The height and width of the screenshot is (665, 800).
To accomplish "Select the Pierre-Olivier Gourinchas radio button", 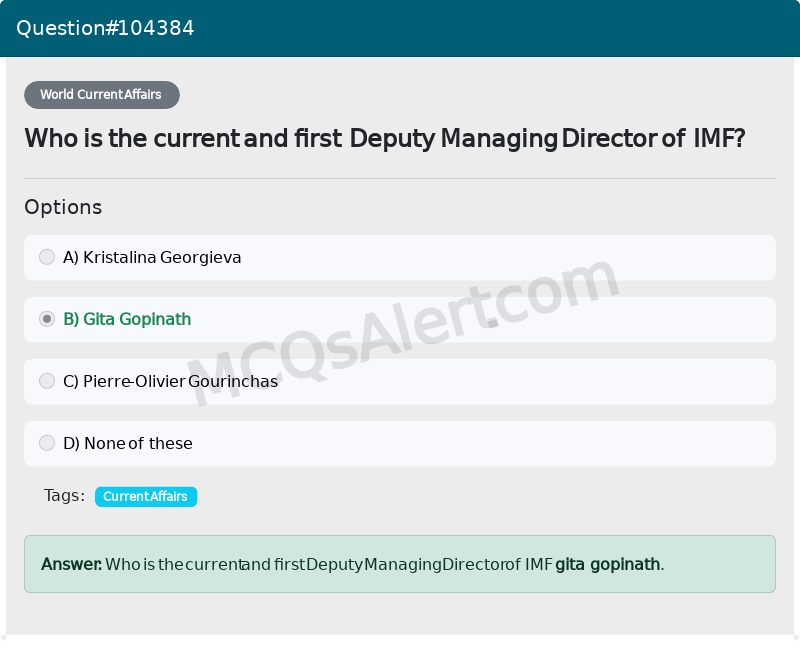I will (47, 381).
